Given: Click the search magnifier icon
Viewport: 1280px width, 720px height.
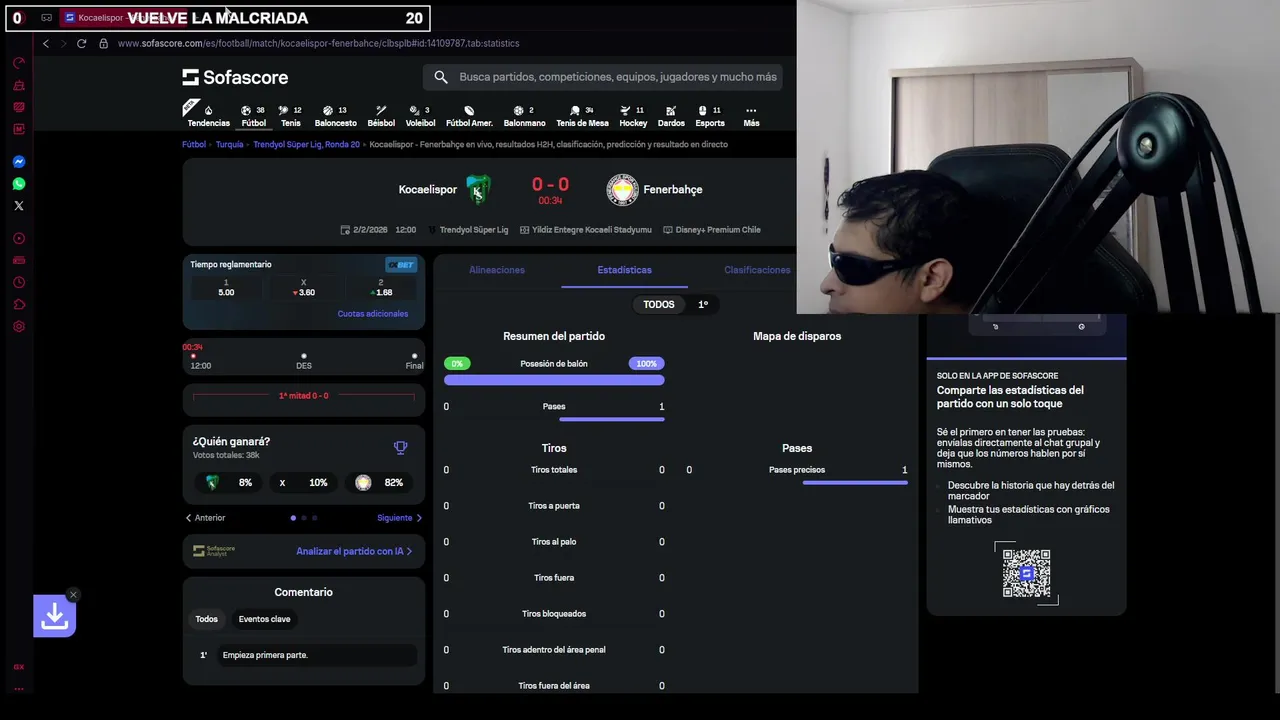Looking at the screenshot, I should pos(441,77).
